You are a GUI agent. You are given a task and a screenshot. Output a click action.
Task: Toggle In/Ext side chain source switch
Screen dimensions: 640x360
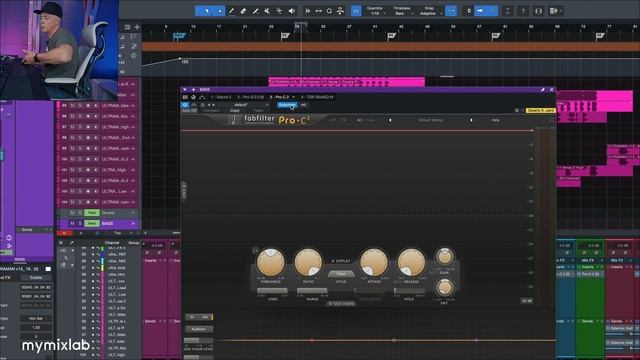click(199, 317)
